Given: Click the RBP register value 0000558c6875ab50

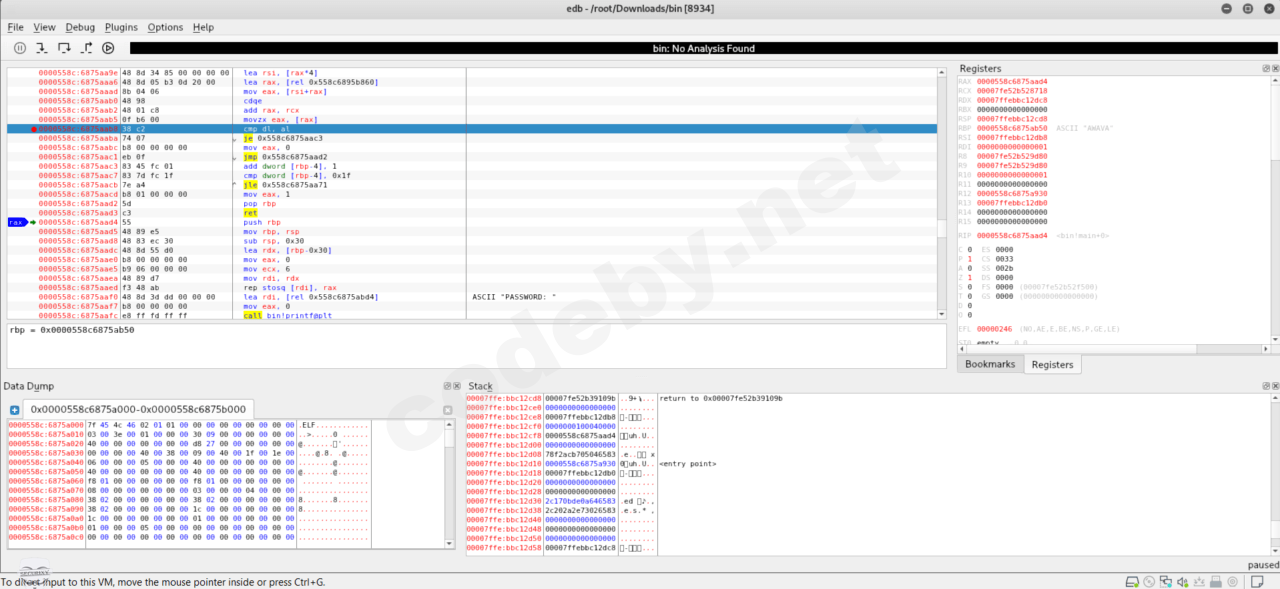Looking at the screenshot, I should (1012, 128).
